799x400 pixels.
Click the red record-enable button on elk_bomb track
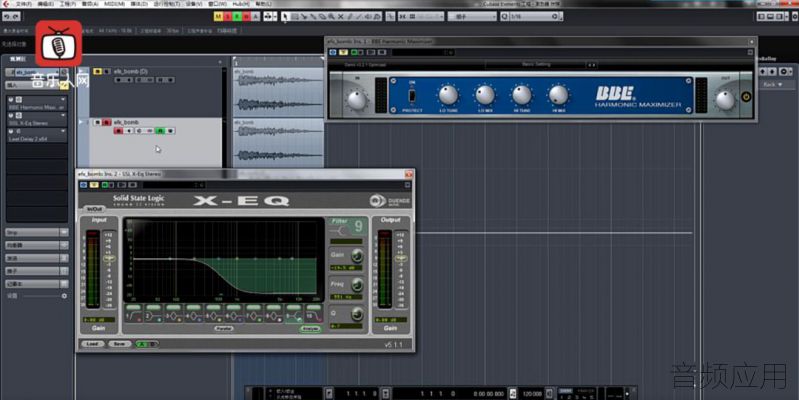point(118,131)
